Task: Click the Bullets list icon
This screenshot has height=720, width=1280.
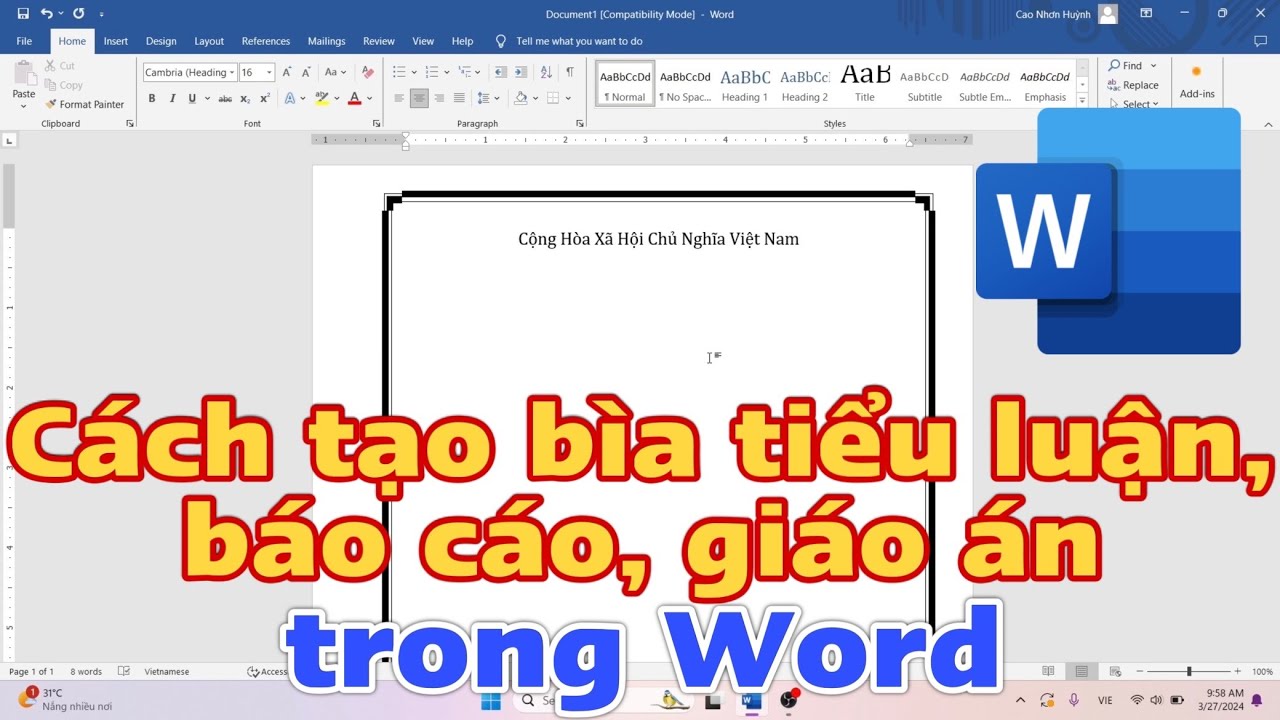Action: [x=399, y=72]
